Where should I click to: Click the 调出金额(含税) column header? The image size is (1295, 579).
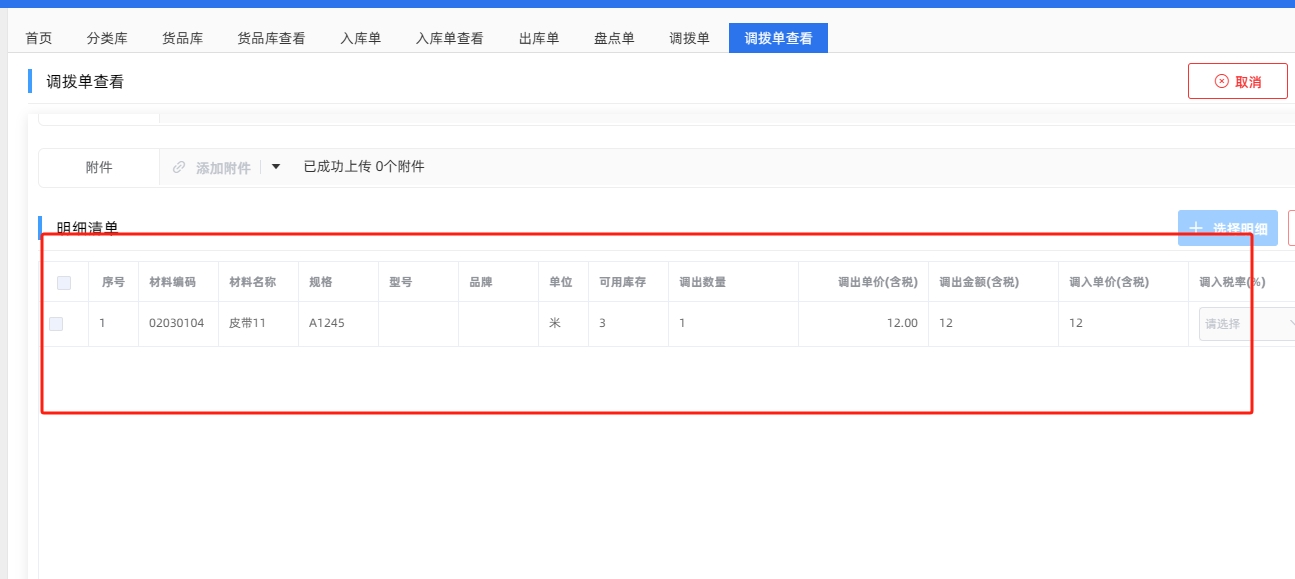[x=979, y=282]
